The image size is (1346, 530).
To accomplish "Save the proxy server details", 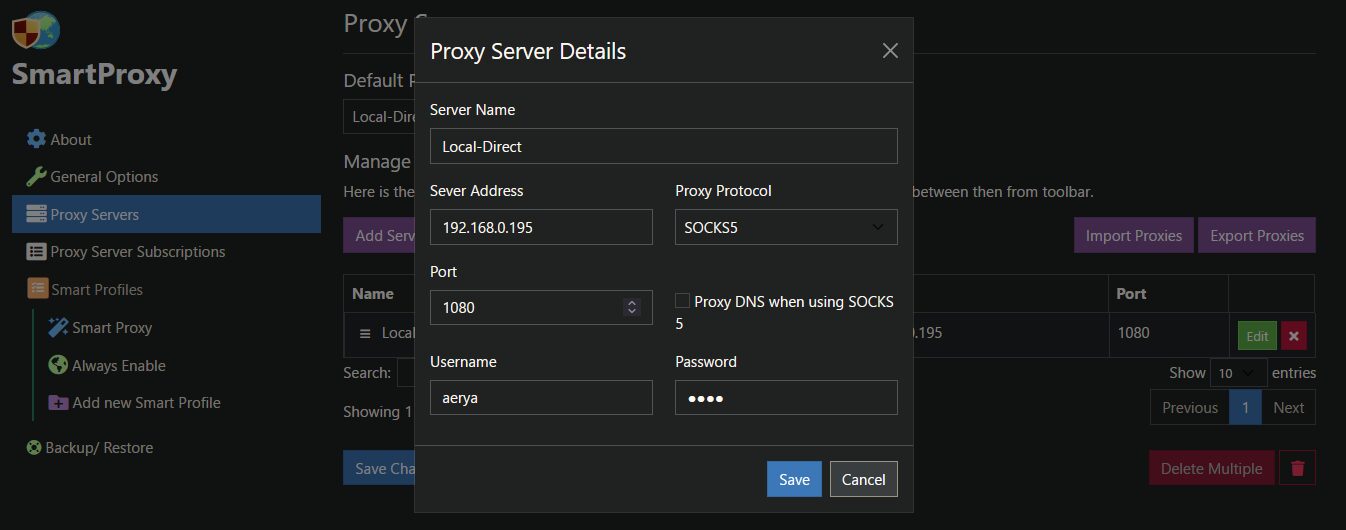I will coord(794,479).
